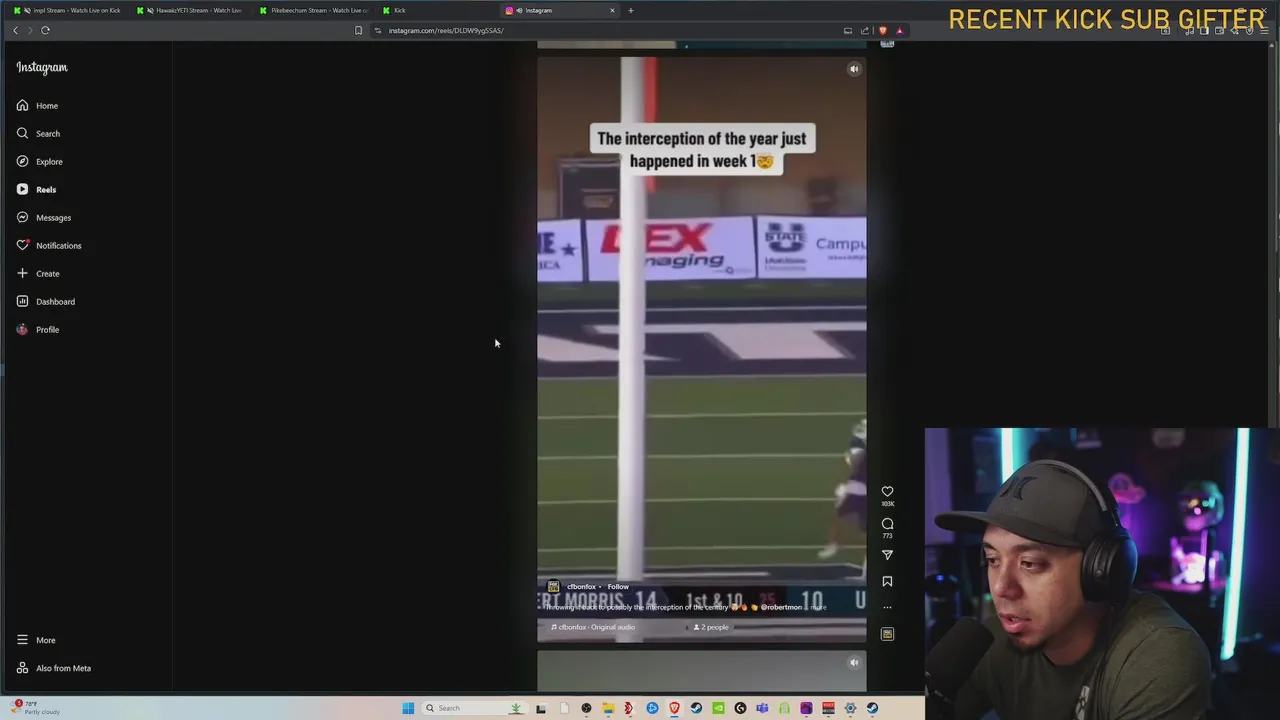
Task: Click the Instagram logo wordmark
Action: [x=42, y=67]
